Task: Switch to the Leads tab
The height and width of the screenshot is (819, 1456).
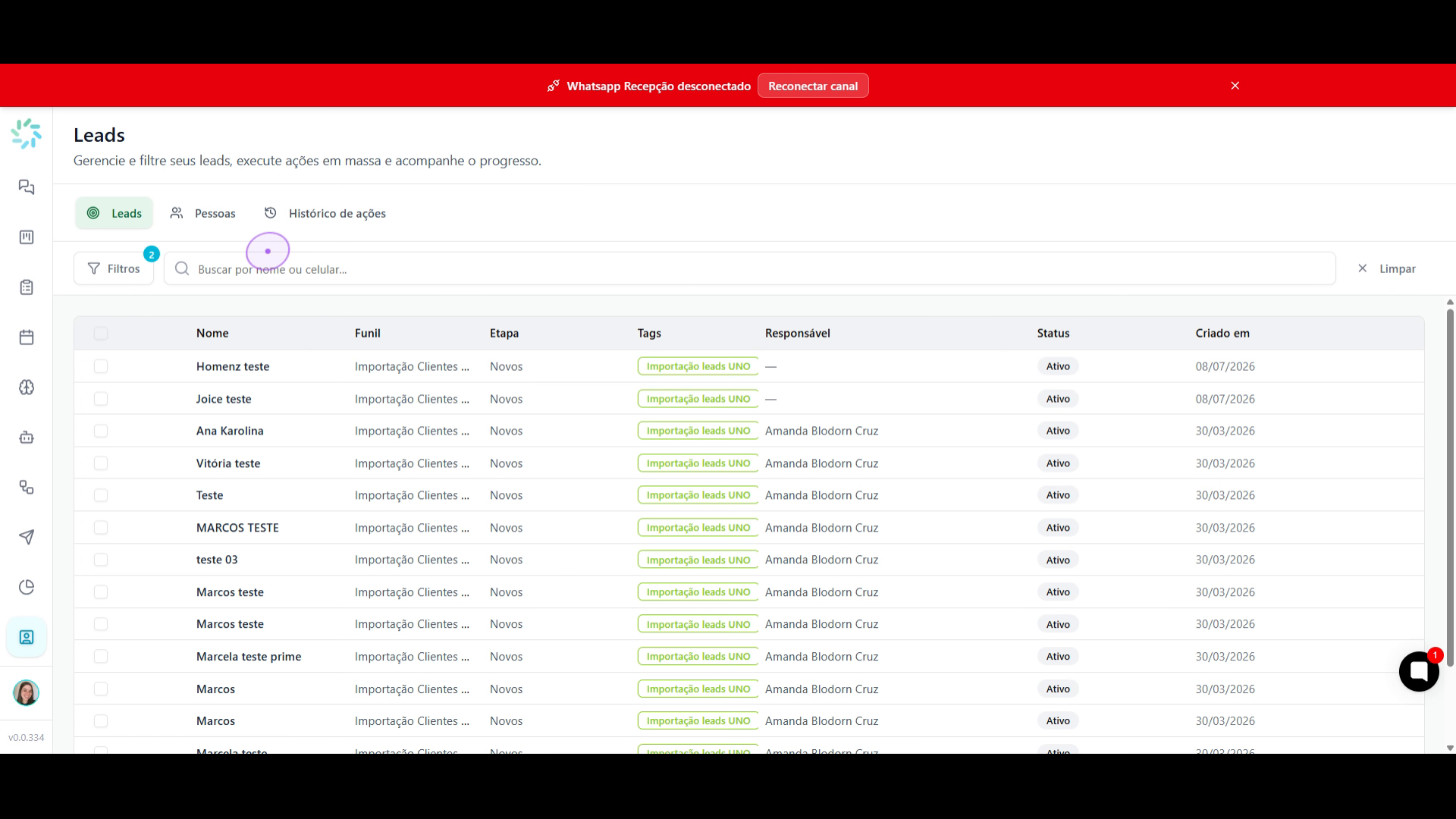Action: pyautogui.click(x=114, y=213)
